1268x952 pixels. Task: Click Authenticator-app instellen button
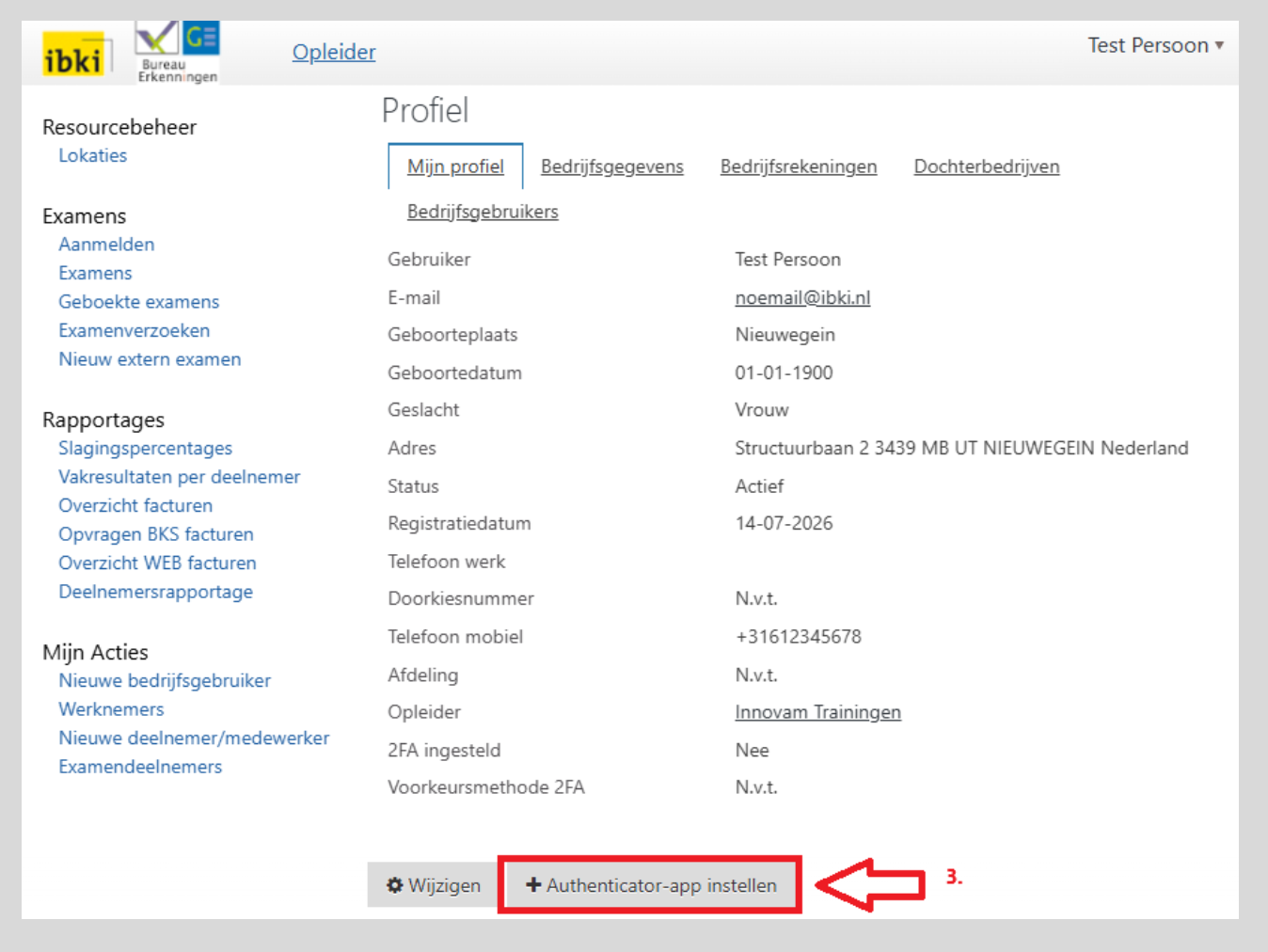[651, 885]
